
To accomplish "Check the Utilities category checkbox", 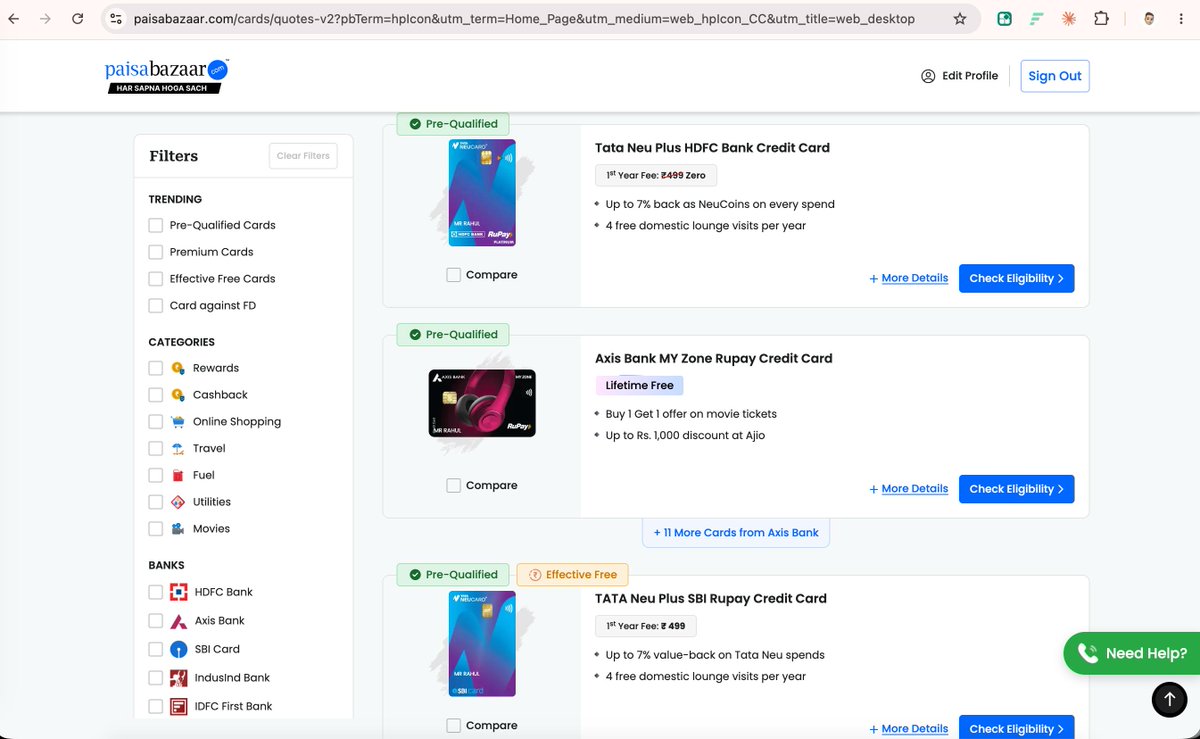I will pyautogui.click(x=155, y=502).
